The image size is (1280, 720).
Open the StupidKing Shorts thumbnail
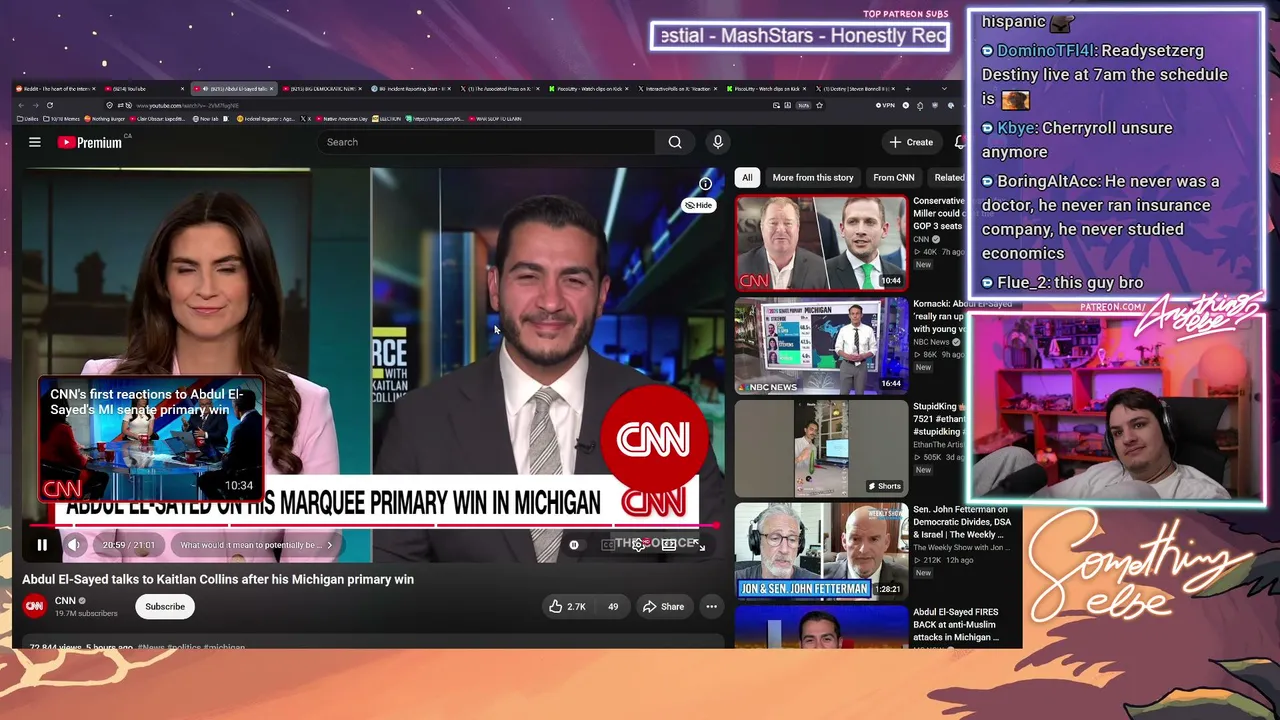(x=821, y=449)
